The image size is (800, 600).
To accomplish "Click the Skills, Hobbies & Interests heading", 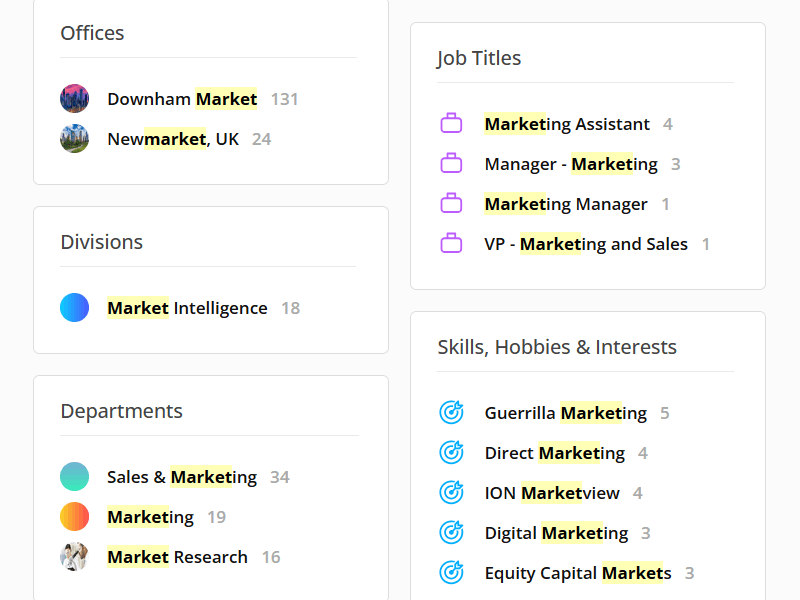I will click(557, 346).
